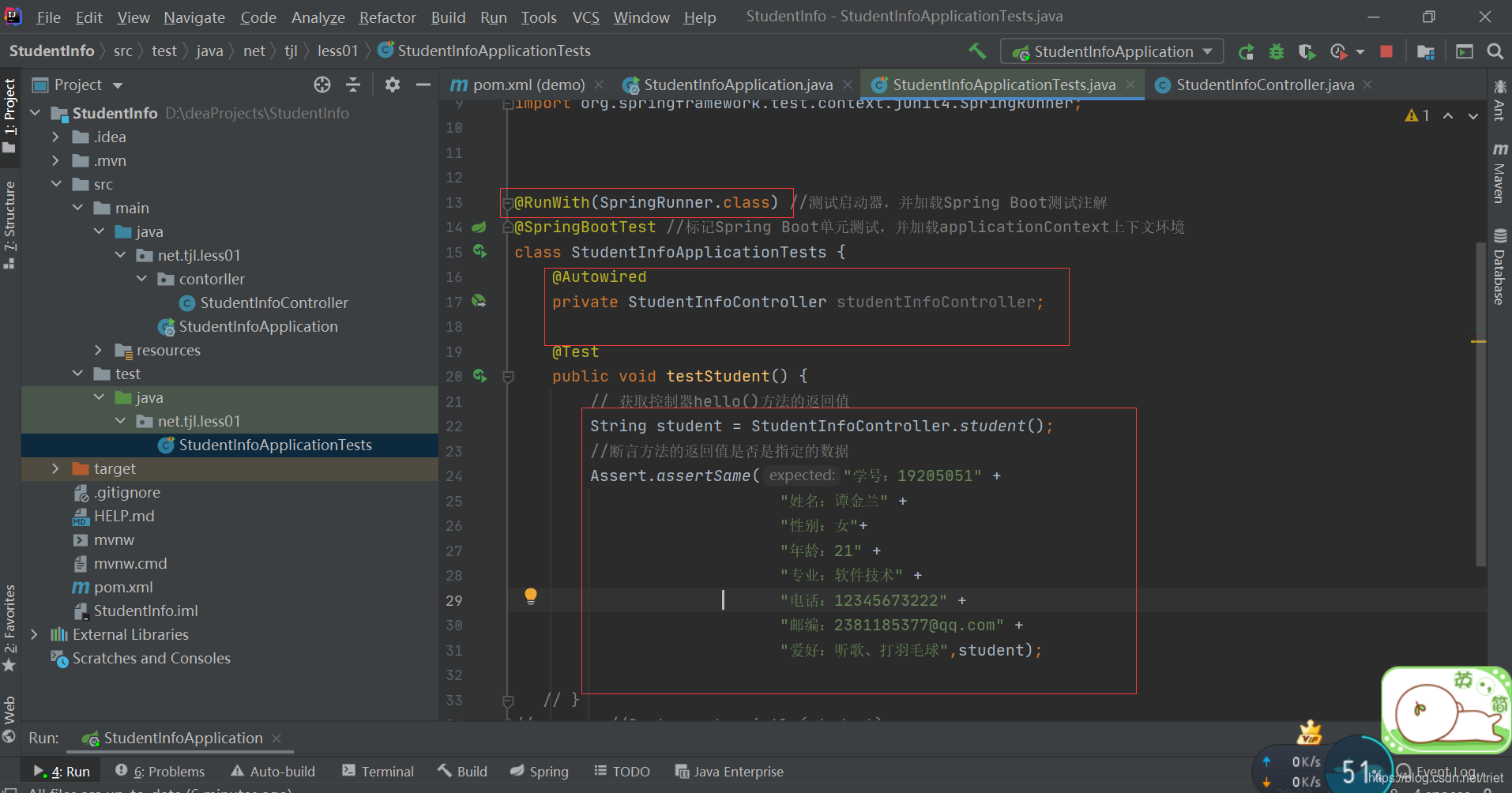Open the VCS menu
Image resolution: width=1512 pixels, height=793 pixels.
[x=585, y=17]
